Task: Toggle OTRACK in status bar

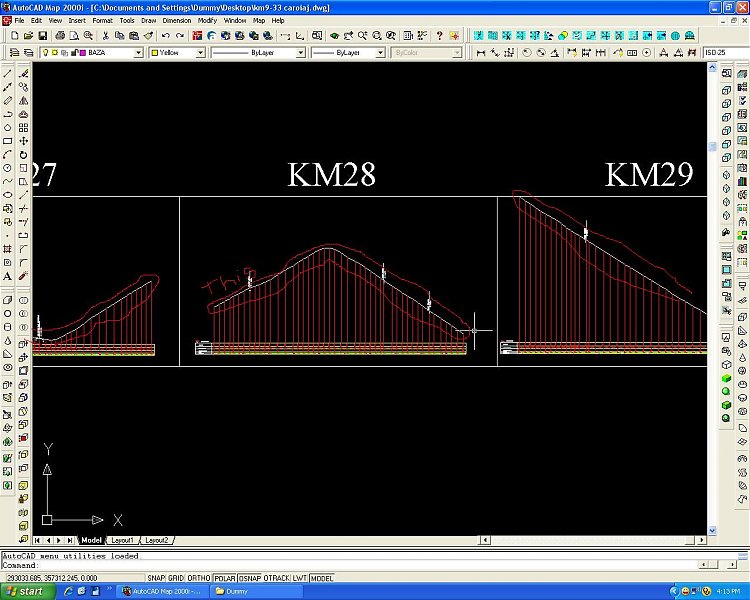Action: tap(276, 578)
